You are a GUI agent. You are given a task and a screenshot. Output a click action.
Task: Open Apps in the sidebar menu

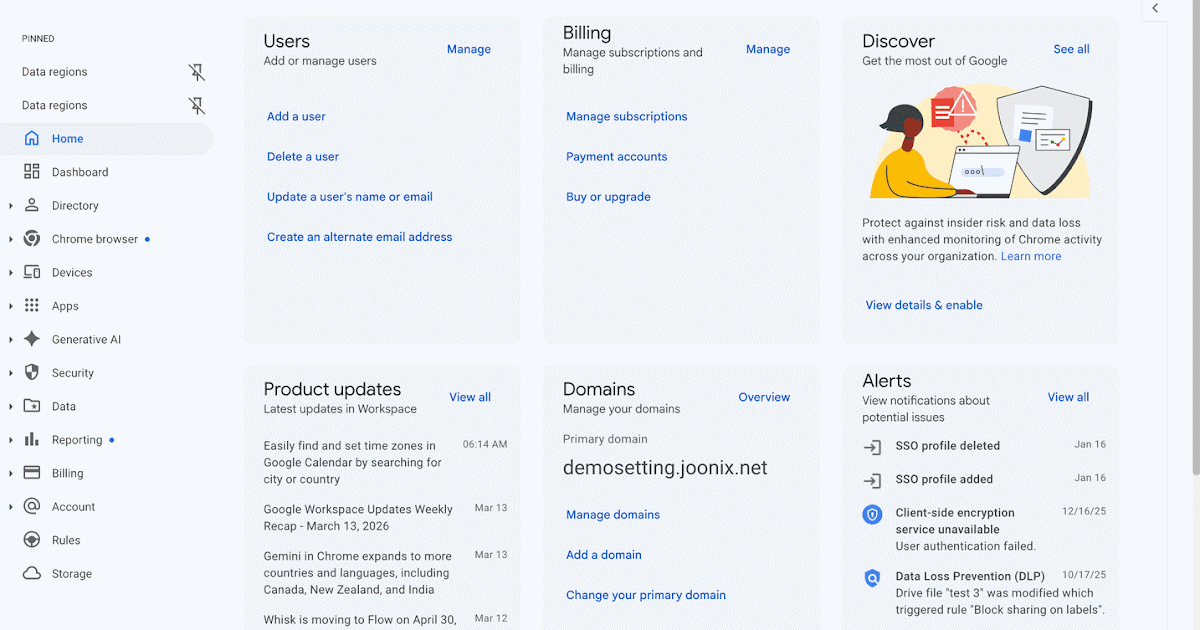65,306
